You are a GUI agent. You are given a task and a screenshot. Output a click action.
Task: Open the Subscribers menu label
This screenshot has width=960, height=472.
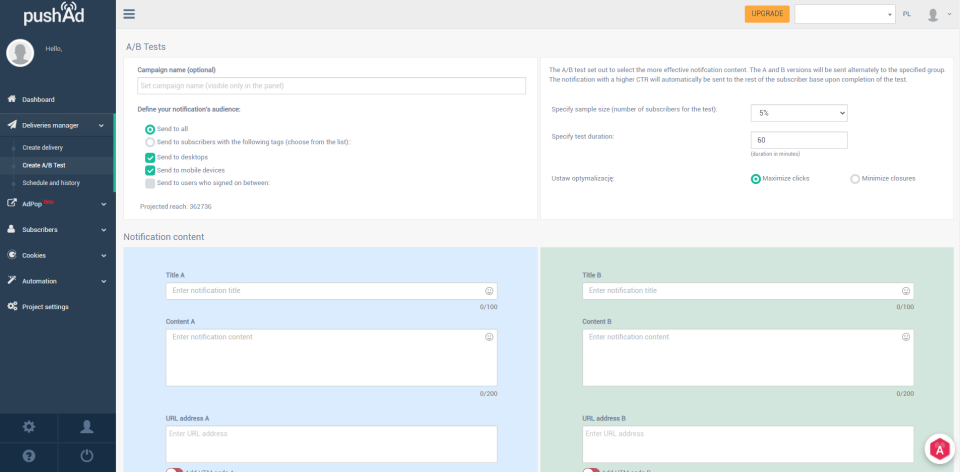[40, 230]
